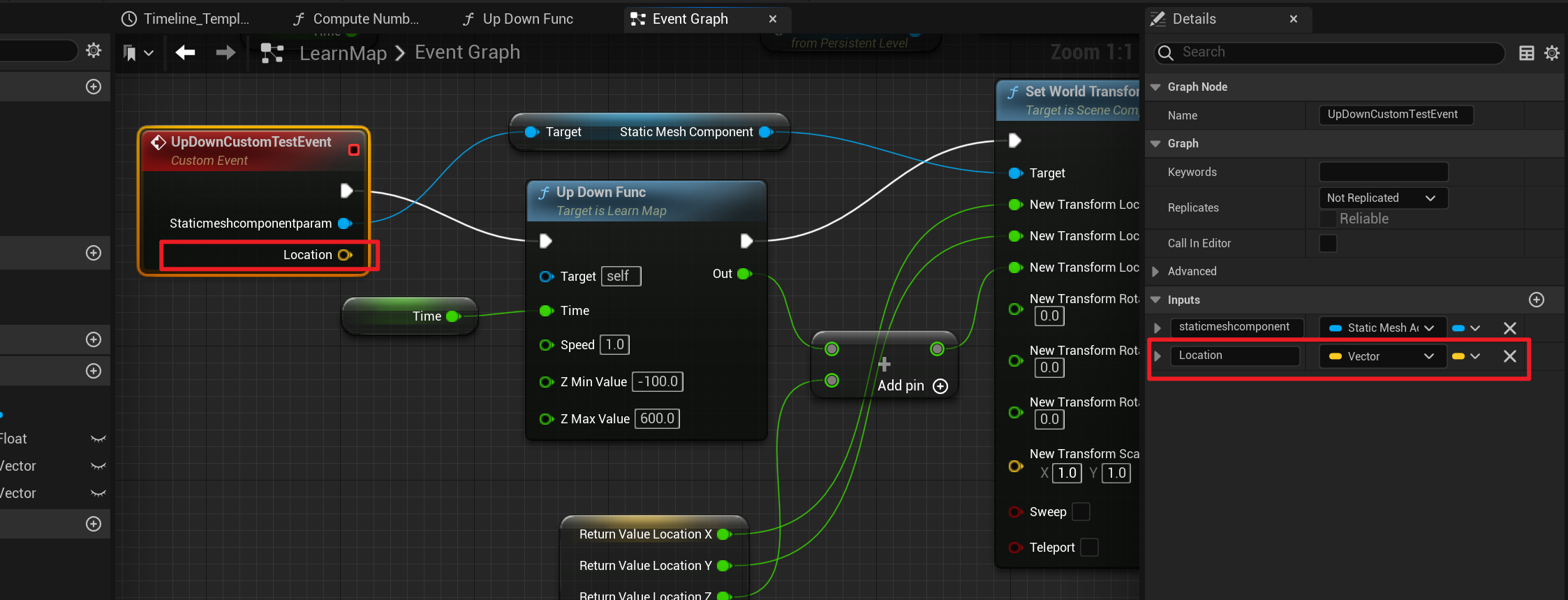The image size is (1568, 600).
Task: Expand the staticmeshcomponent input row
Action: tap(1157, 328)
